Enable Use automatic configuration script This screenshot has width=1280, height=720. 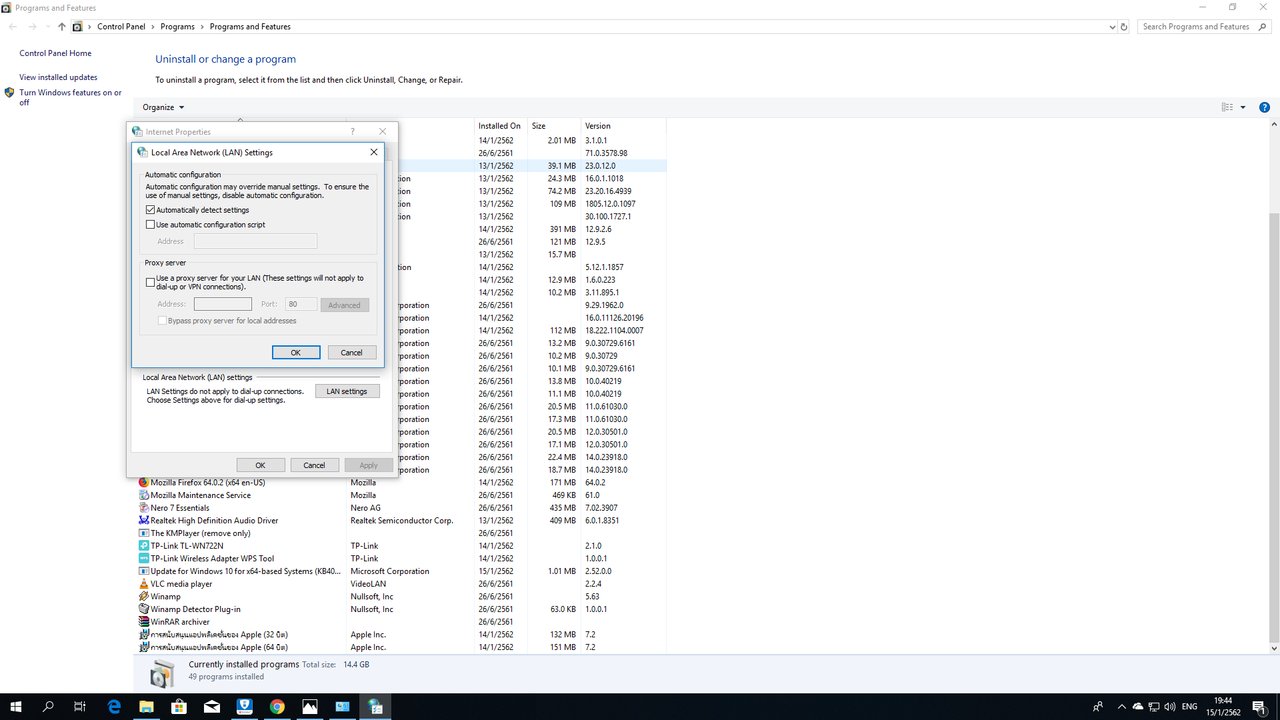click(x=151, y=225)
